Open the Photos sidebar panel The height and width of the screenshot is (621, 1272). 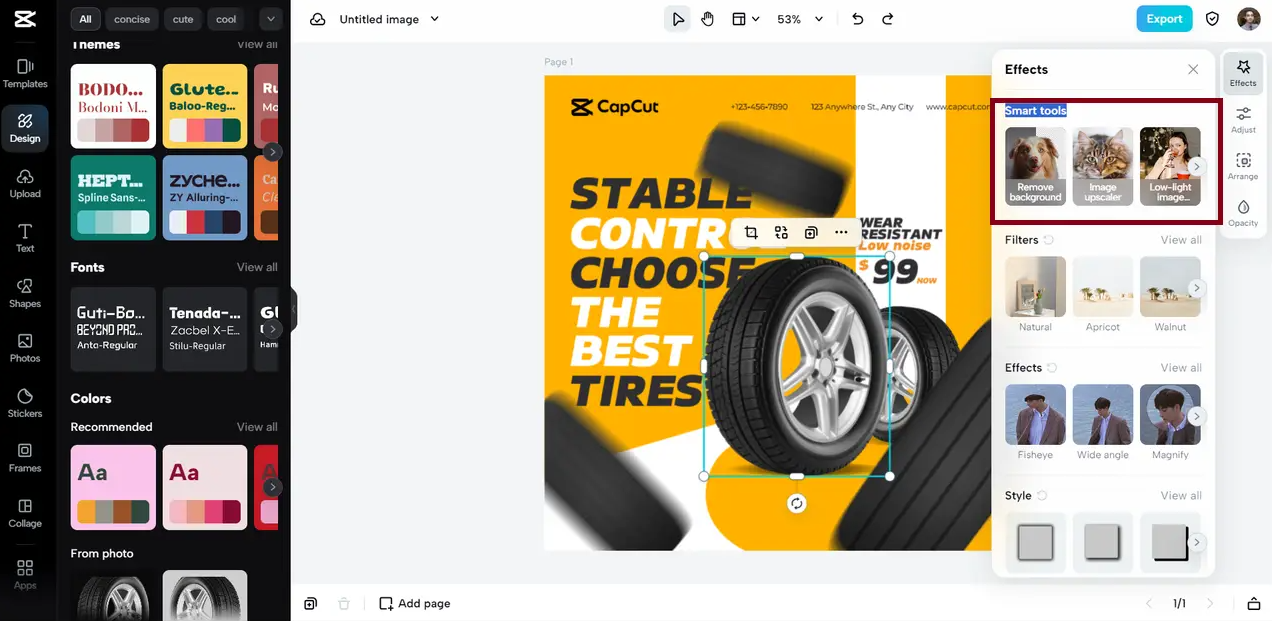pos(25,349)
